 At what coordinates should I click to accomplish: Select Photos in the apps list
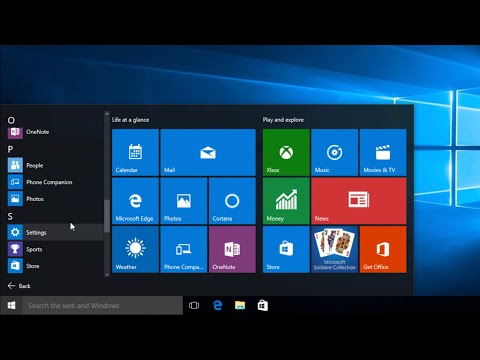53,199
